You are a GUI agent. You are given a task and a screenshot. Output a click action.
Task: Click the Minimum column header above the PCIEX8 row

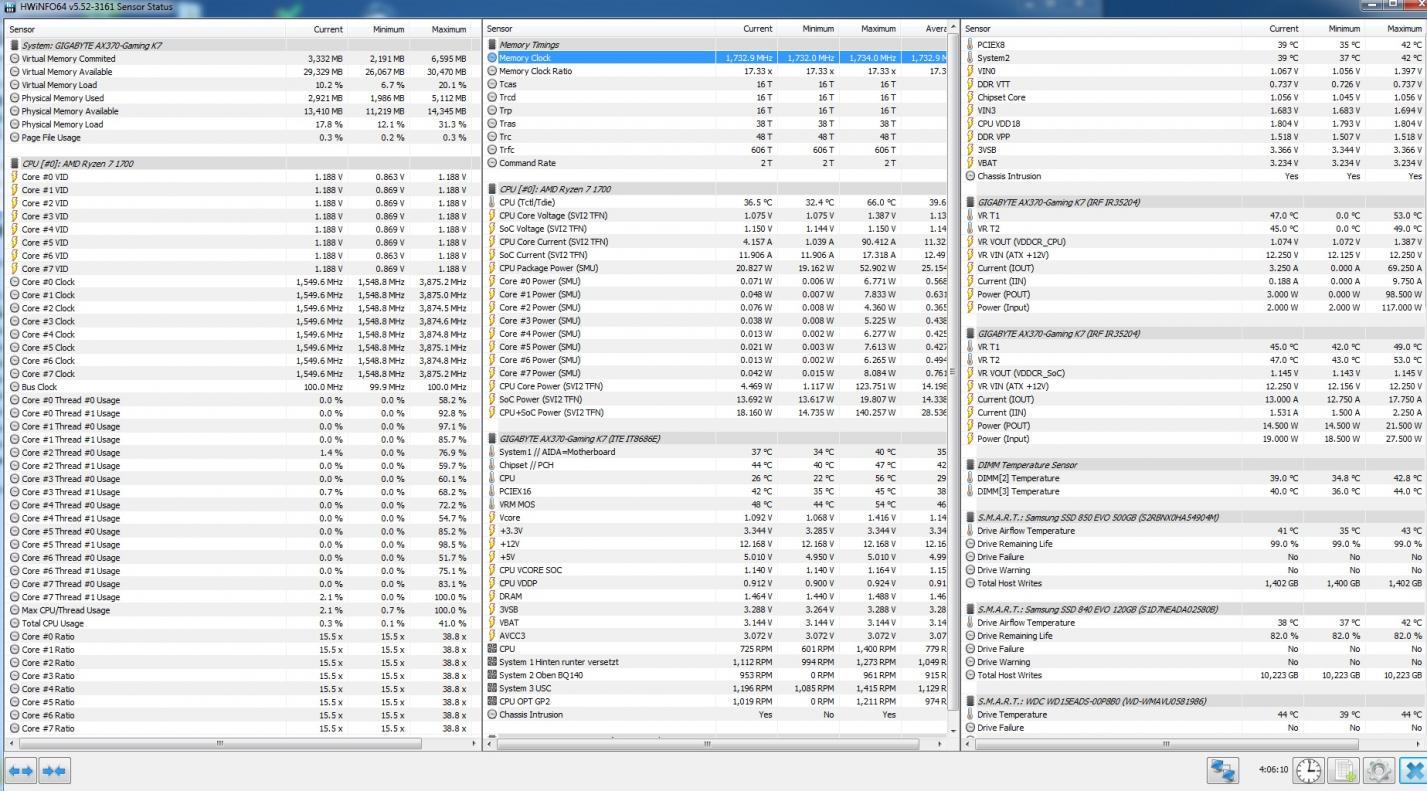pos(1336,29)
